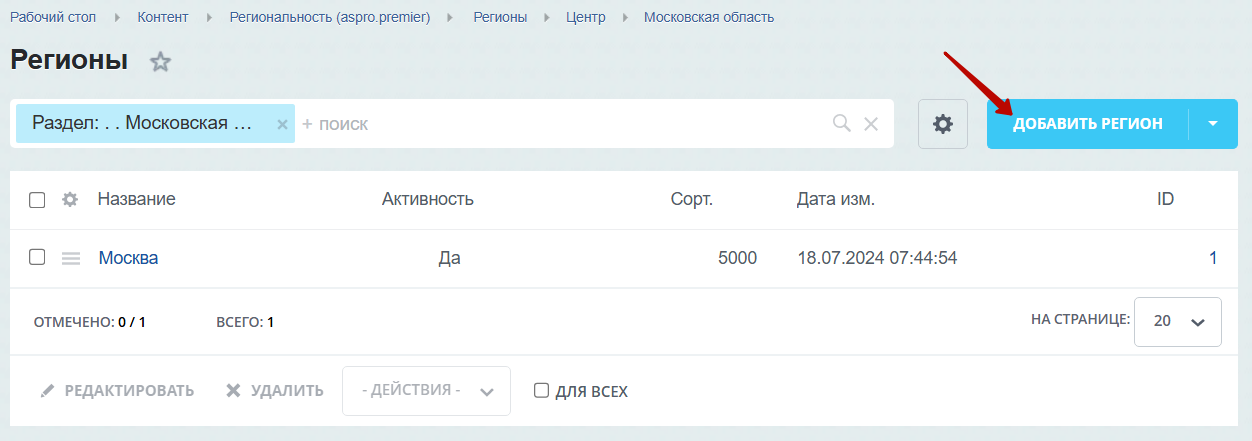Open Москва row actions hamburger menu

click(x=71, y=258)
